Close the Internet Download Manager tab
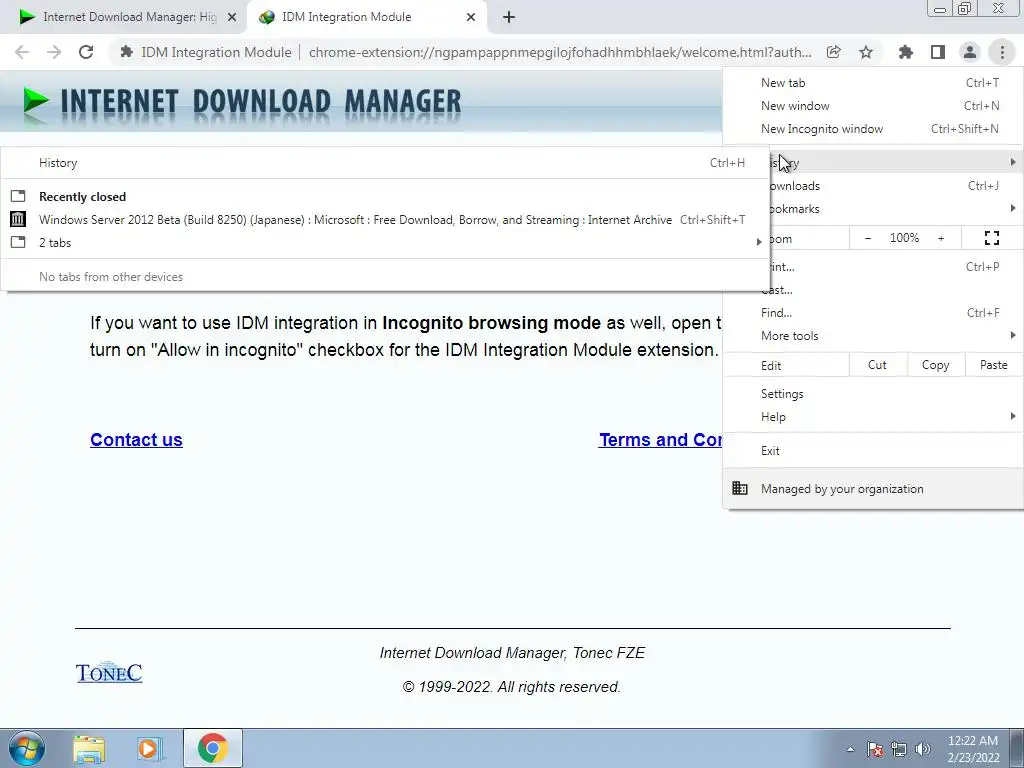Image resolution: width=1024 pixels, height=768 pixels. [232, 18]
